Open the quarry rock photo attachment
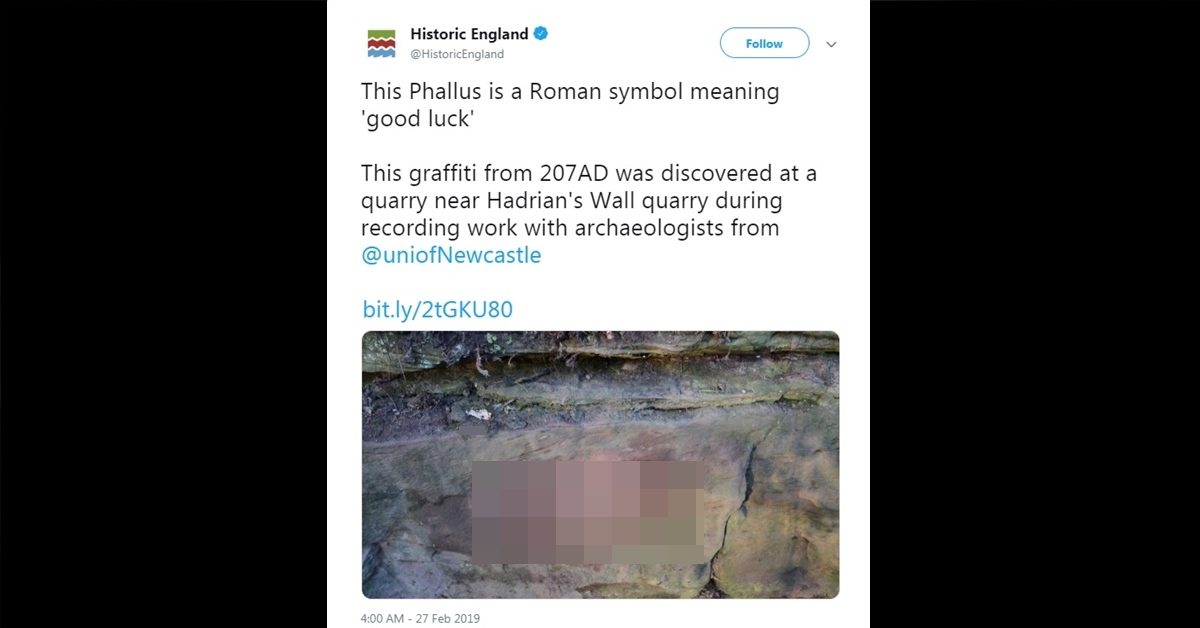Viewport: 1200px width, 628px height. [x=600, y=464]
